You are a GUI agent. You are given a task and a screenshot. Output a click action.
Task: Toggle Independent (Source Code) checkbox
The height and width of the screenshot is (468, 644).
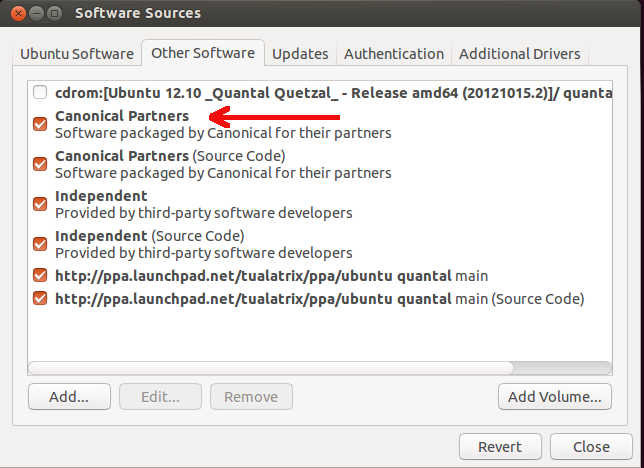pos(40,243)
